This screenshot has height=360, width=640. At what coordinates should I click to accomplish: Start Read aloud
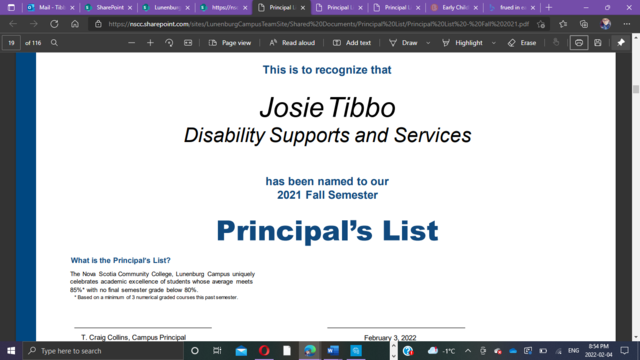tap(292, 43)
